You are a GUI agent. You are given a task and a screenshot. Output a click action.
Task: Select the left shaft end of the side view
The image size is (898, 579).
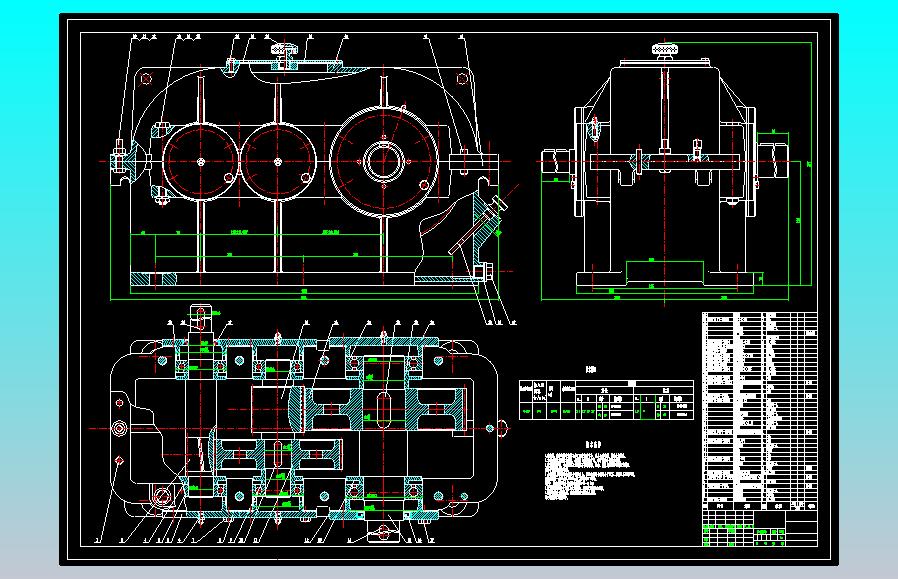tap(557, 162)
